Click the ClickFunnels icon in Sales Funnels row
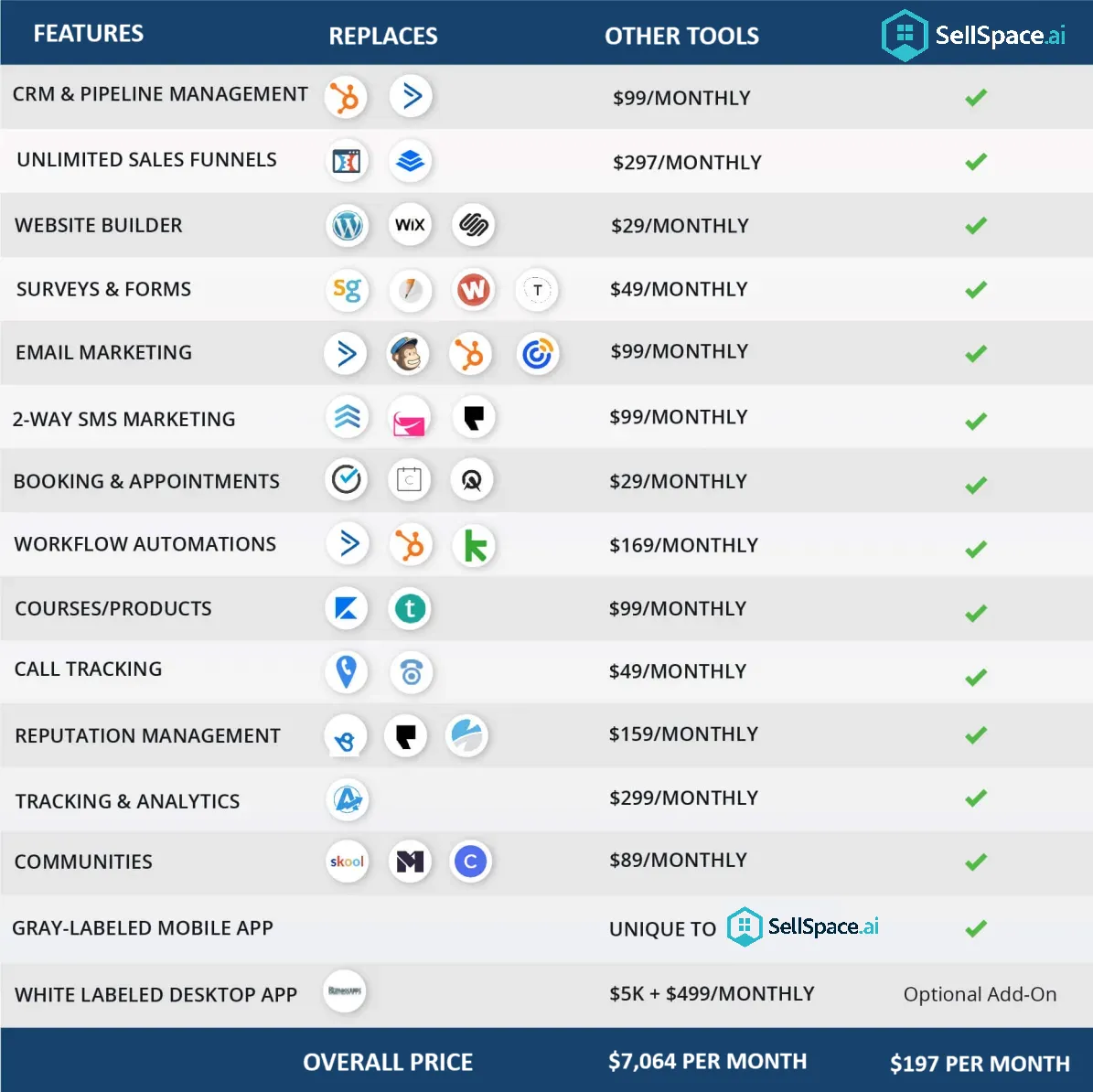Screen dimensions: 1093x1092 coord(347,161)
